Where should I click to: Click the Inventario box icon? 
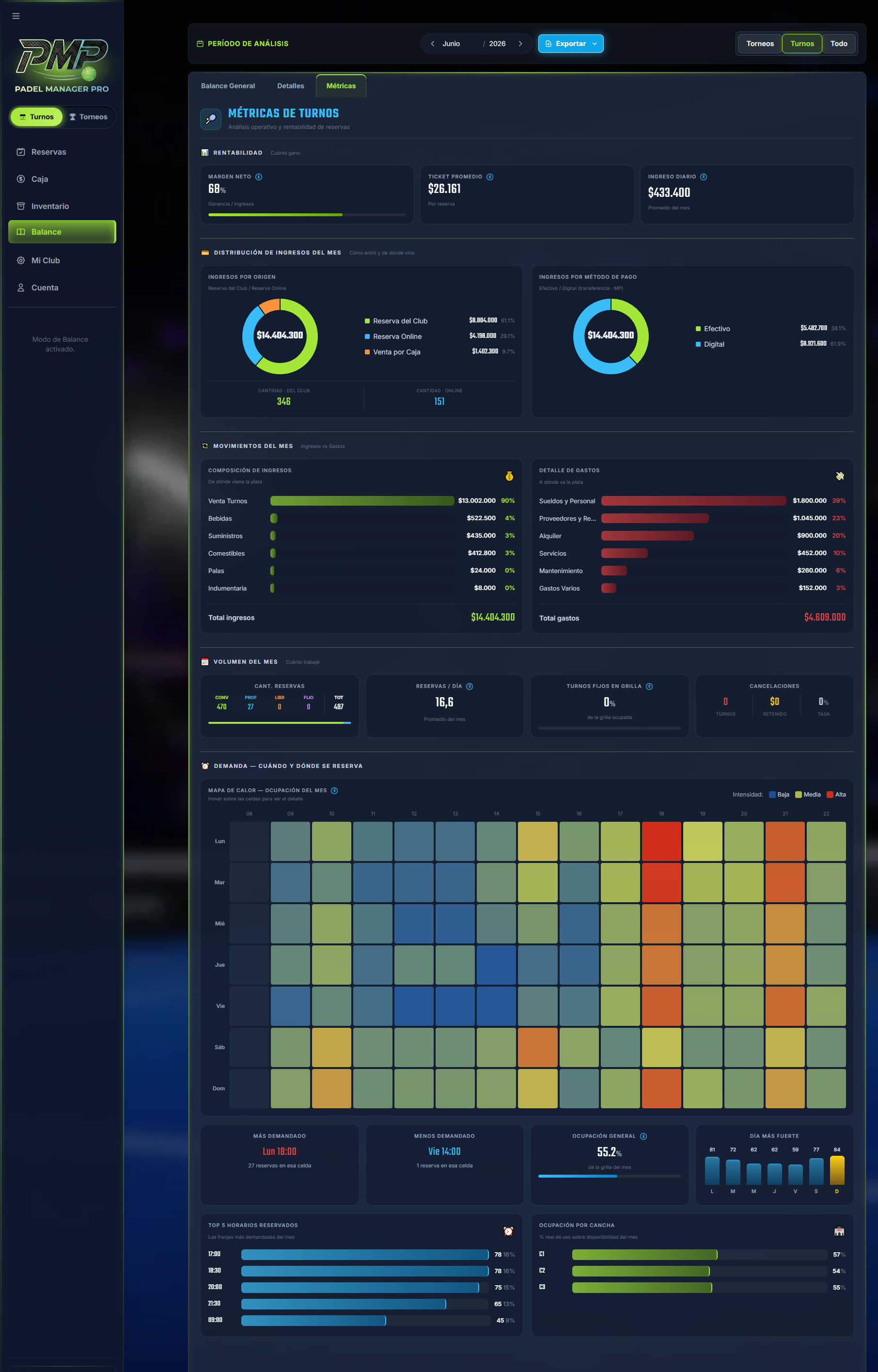20,206
